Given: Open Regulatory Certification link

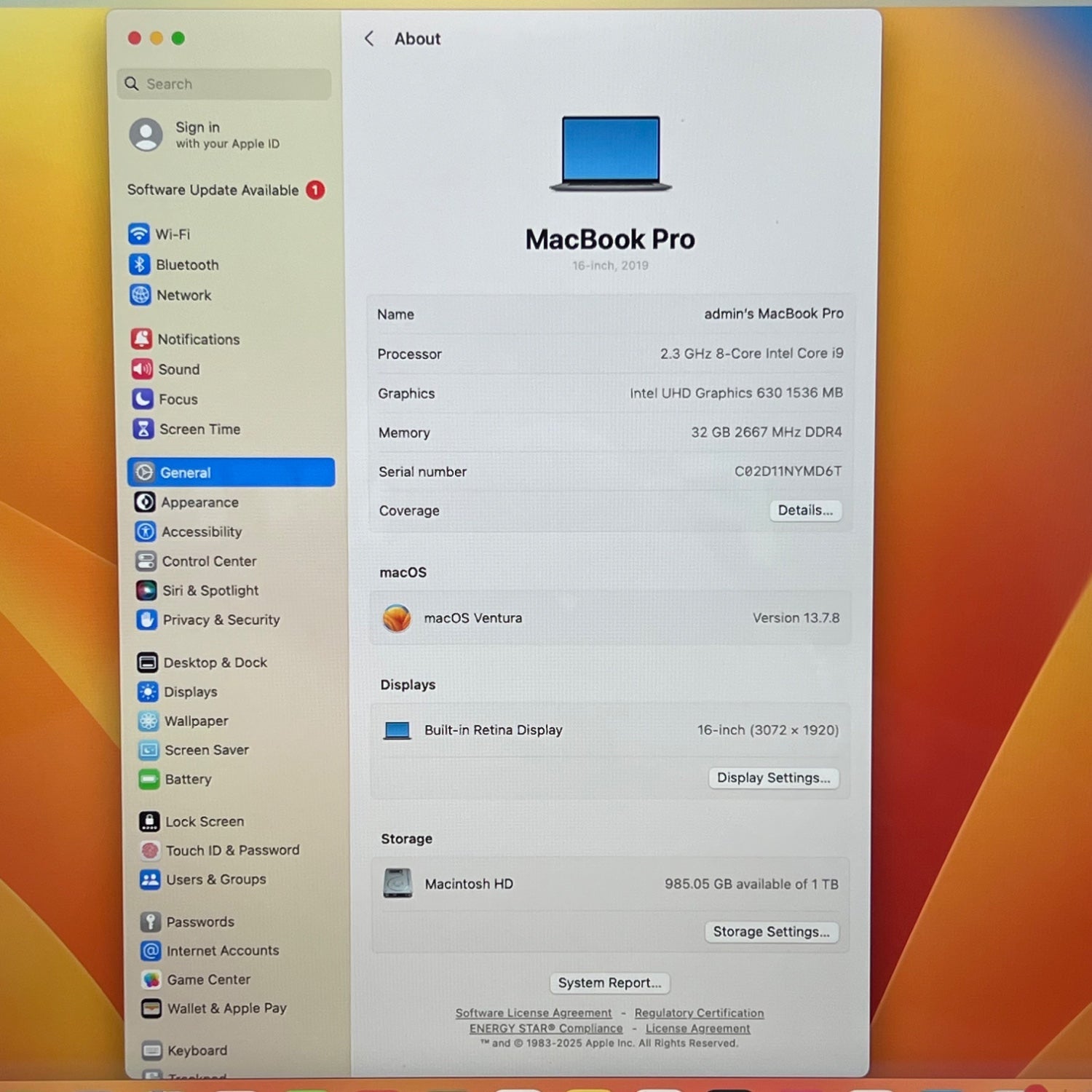Looking at the screenshot, I should 699,1013.
